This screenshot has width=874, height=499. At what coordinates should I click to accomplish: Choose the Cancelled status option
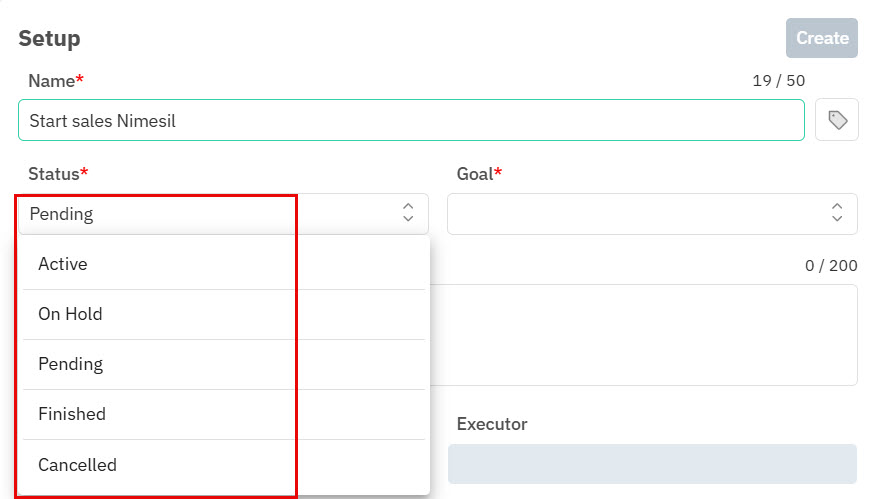(x=224, y=465)
